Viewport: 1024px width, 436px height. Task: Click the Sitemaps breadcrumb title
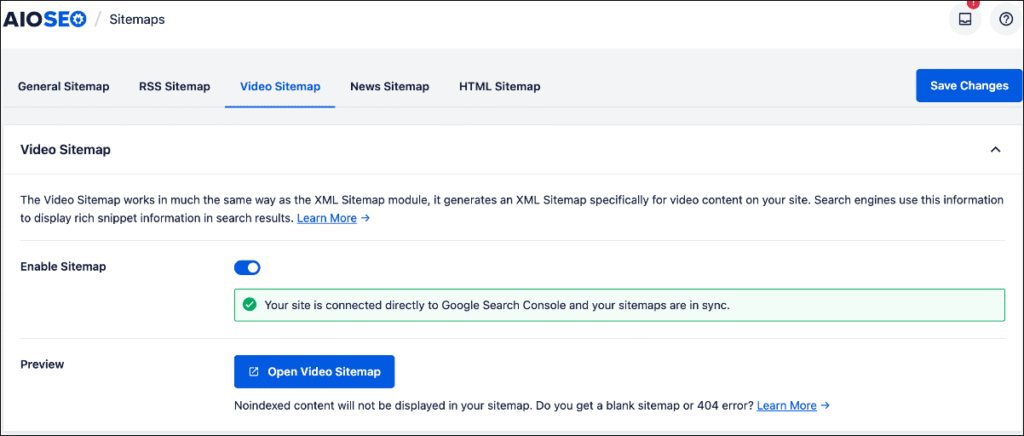pyautogui.click(x=137, y=20)
